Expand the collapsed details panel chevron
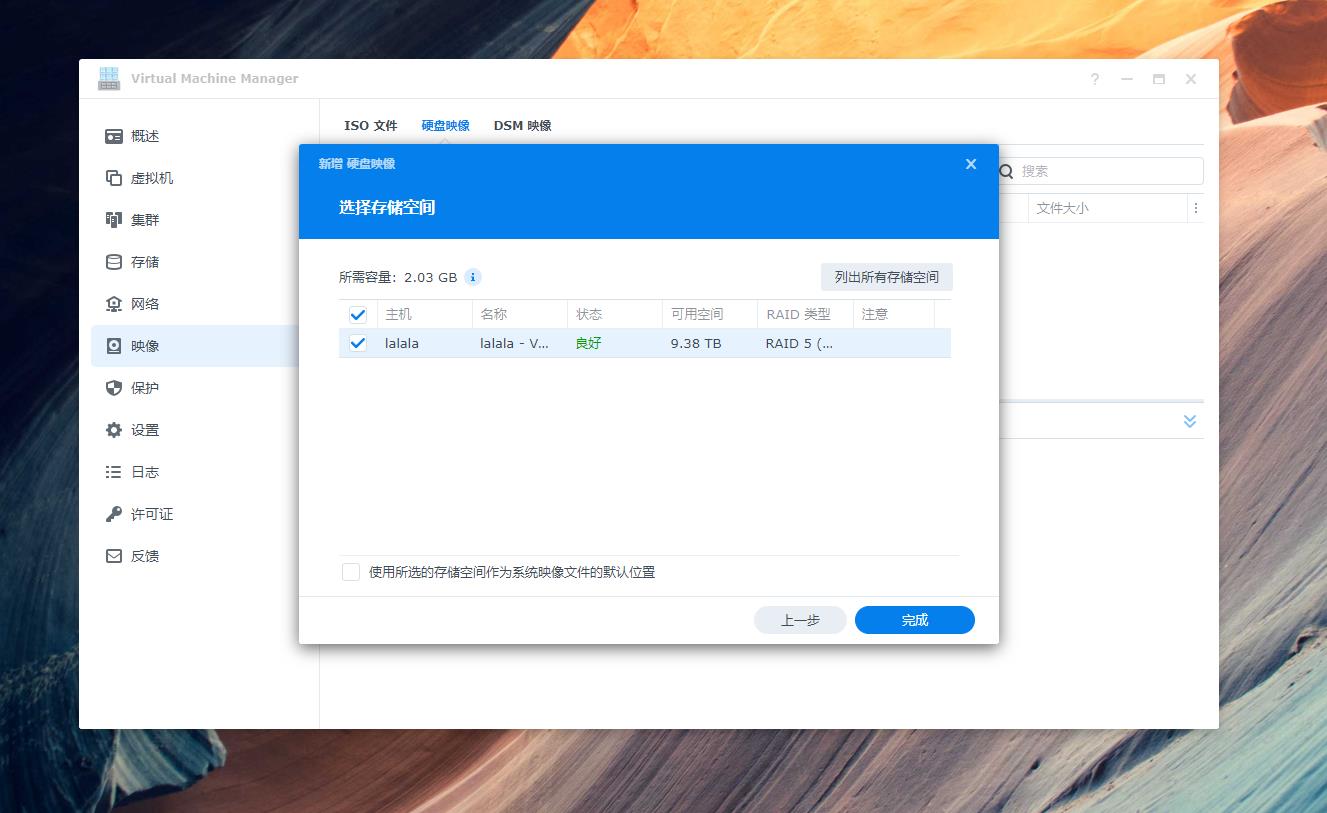 [1189, 421]
